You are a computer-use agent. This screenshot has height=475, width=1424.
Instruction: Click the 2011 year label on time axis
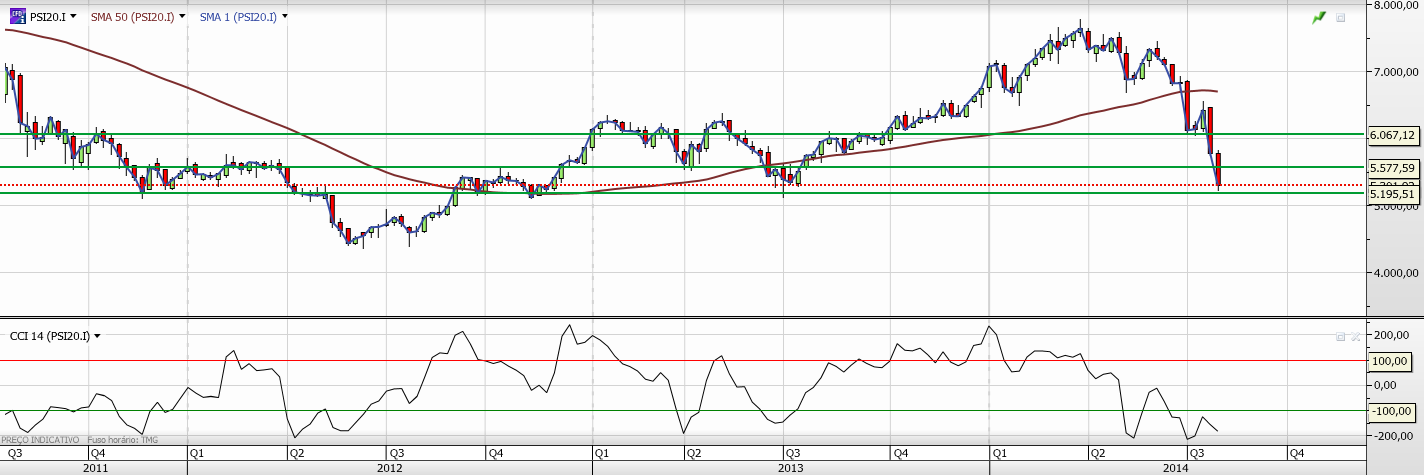pos(96,467)
